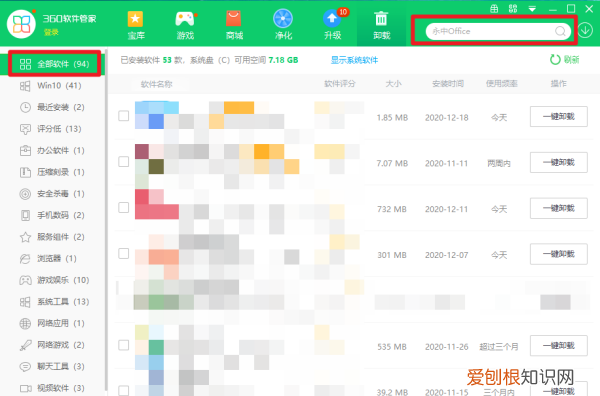Select 手机数码 (2) category
The height and width of the screenshot is (396, 600).
point(52,215)
